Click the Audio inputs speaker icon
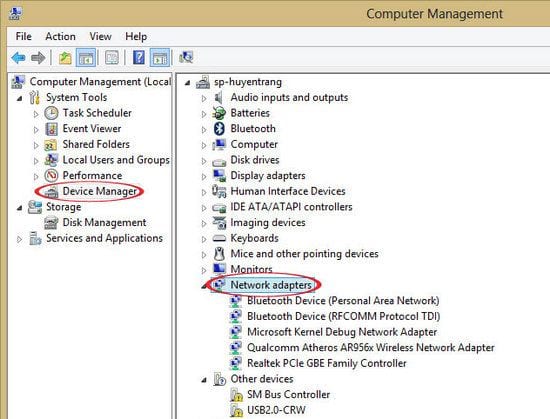 pos(219,97)
